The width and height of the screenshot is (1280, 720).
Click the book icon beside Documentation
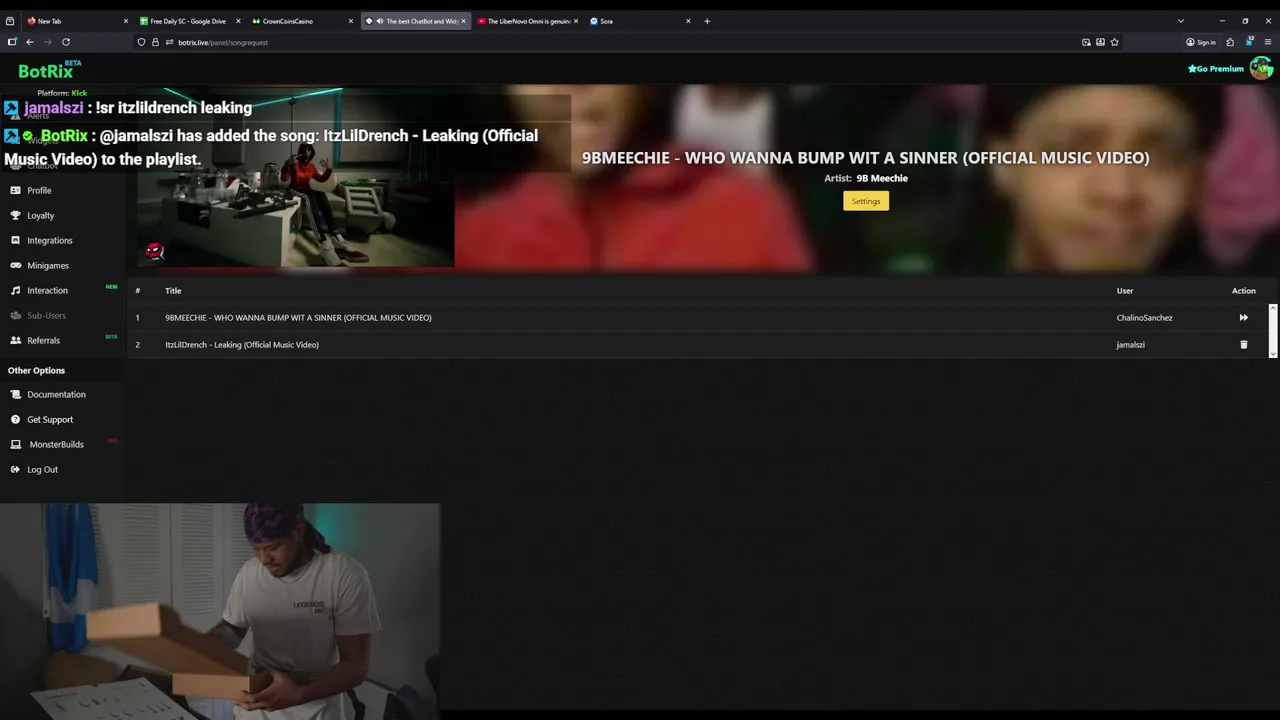(15, 394)
